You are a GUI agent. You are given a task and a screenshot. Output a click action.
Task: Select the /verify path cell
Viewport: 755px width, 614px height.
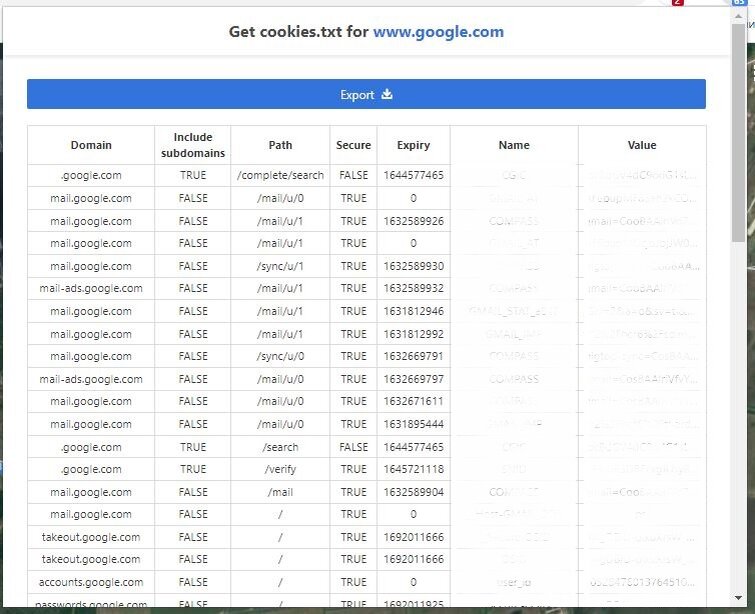[280, 469]
